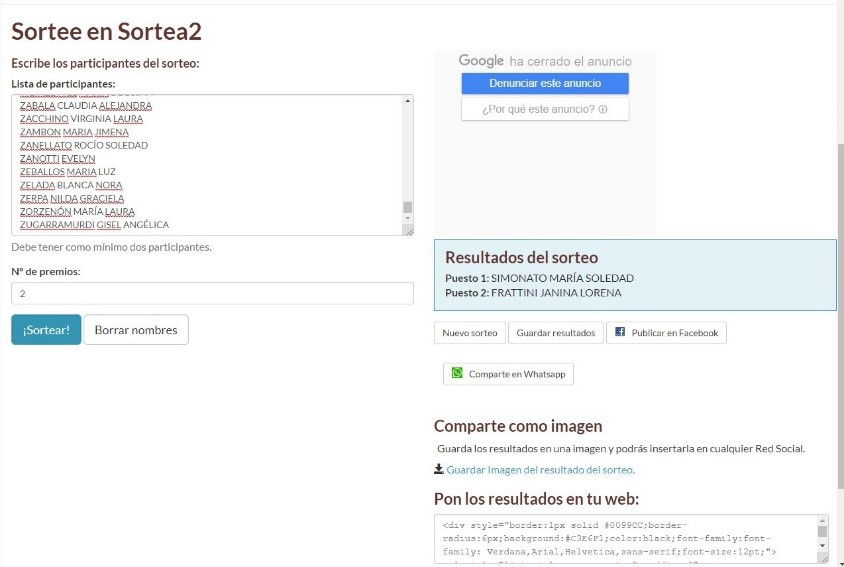This screenshot has height=567, width=844.
Task: Click the download icon beside Guardar Imagen
Action: tap(439, 469)
